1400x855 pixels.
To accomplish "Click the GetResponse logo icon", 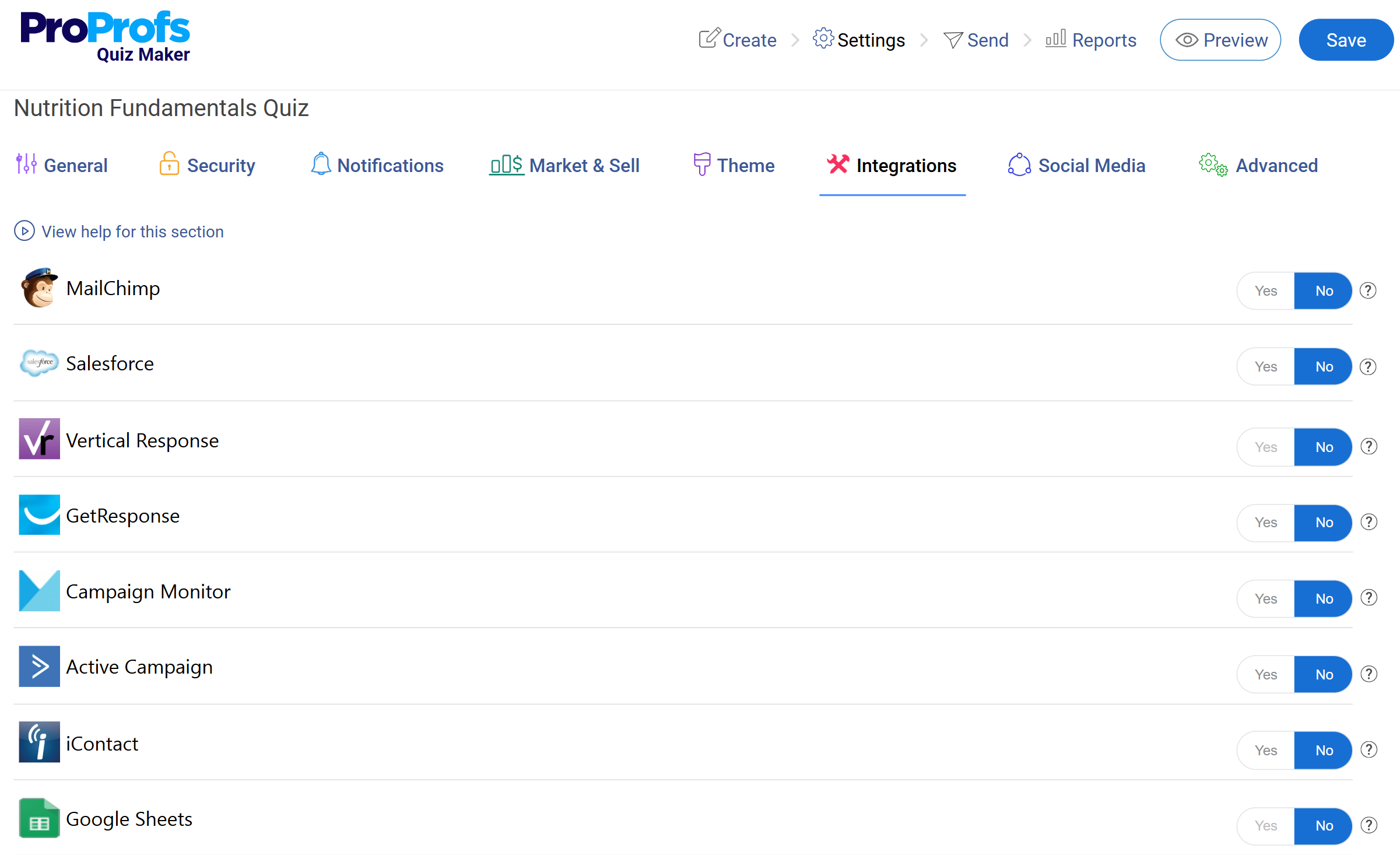I will tap(39, 515).
